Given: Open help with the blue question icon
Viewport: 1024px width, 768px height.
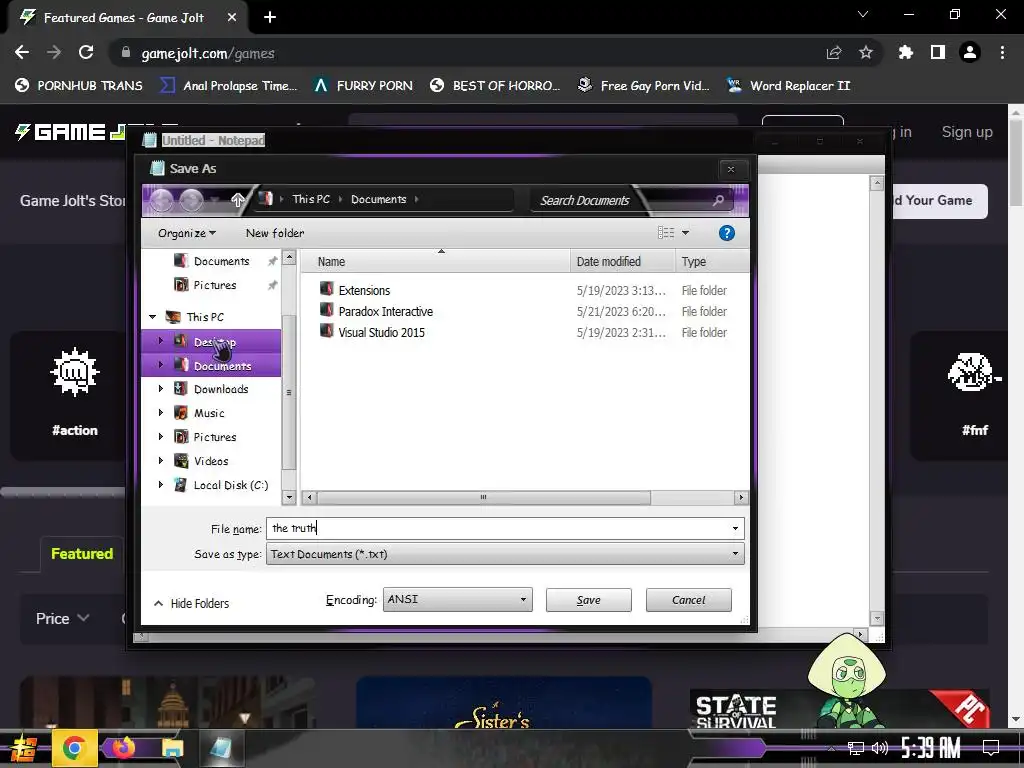Looking at the screenshot, I should [726, 233].
